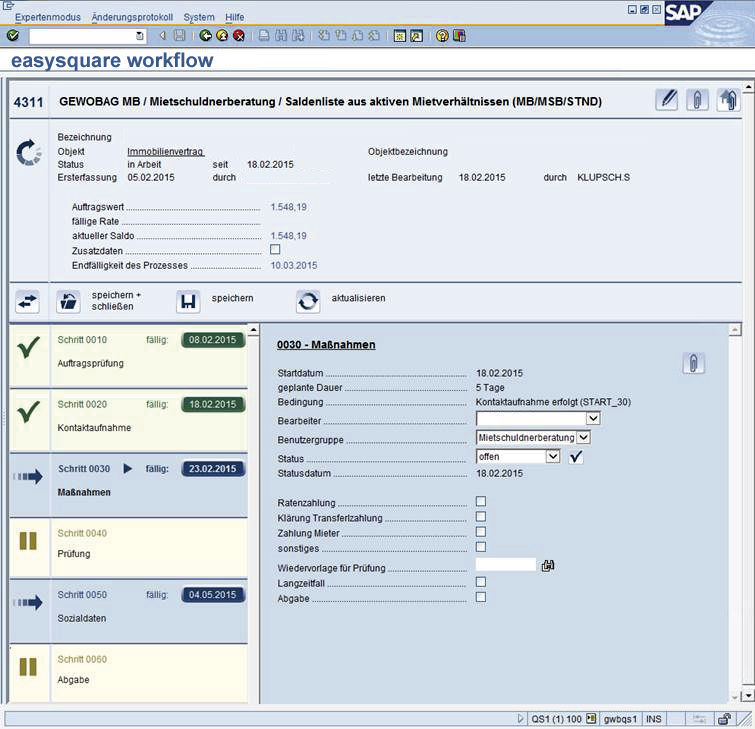Click the pencil edit icon in header
755x729 pixels.
pos(667,100)
